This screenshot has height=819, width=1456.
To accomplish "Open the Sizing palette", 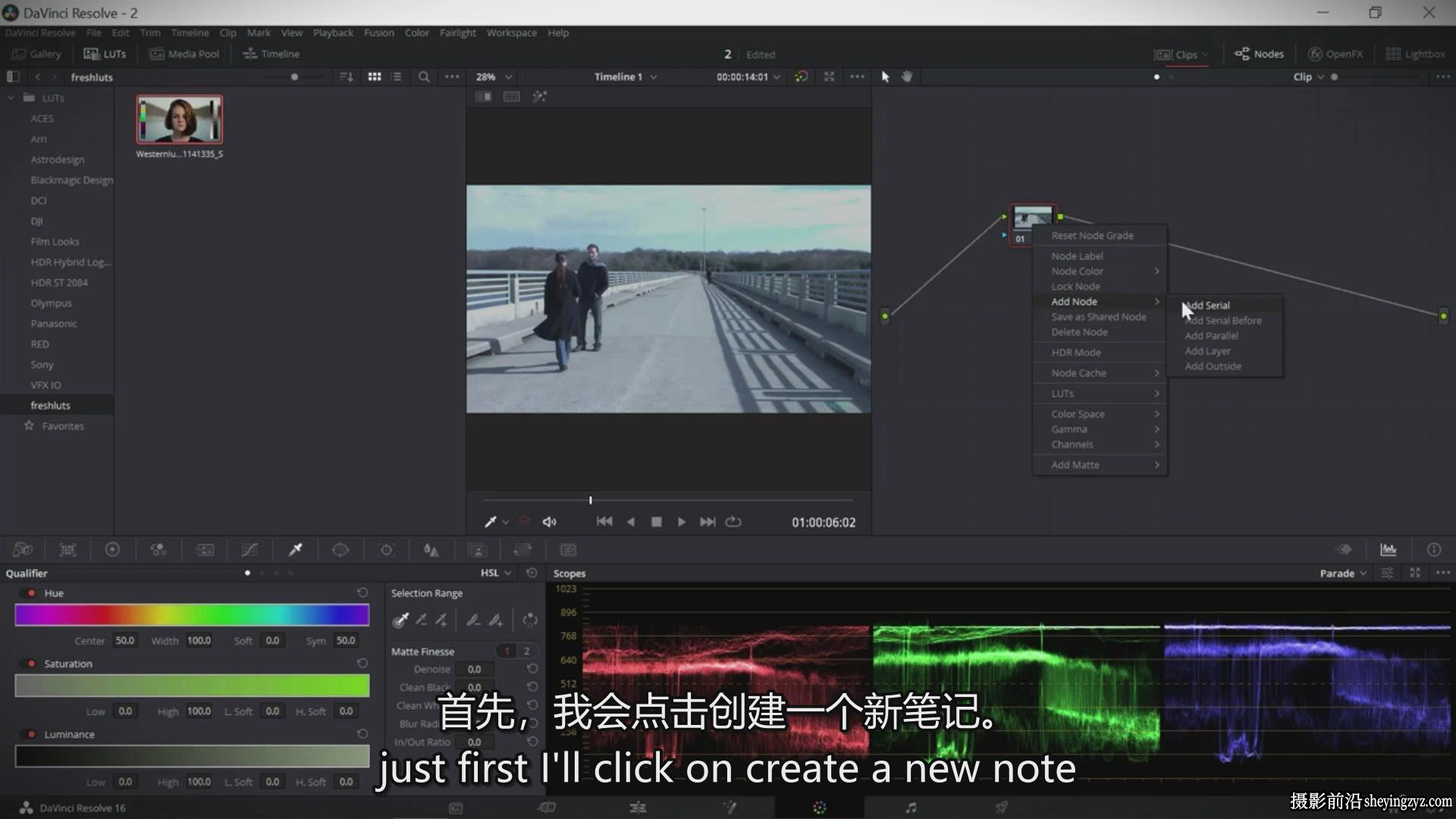I will 522,550.
